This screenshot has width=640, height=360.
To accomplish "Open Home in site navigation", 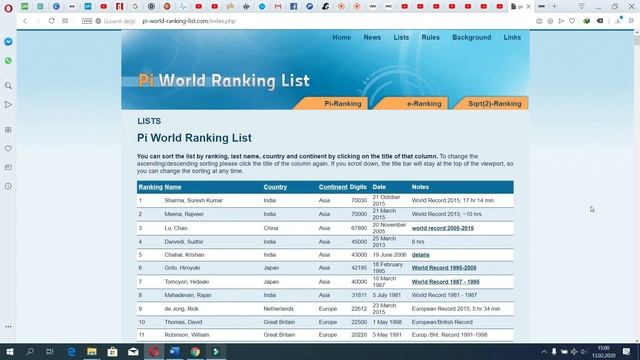I will 342,38.
